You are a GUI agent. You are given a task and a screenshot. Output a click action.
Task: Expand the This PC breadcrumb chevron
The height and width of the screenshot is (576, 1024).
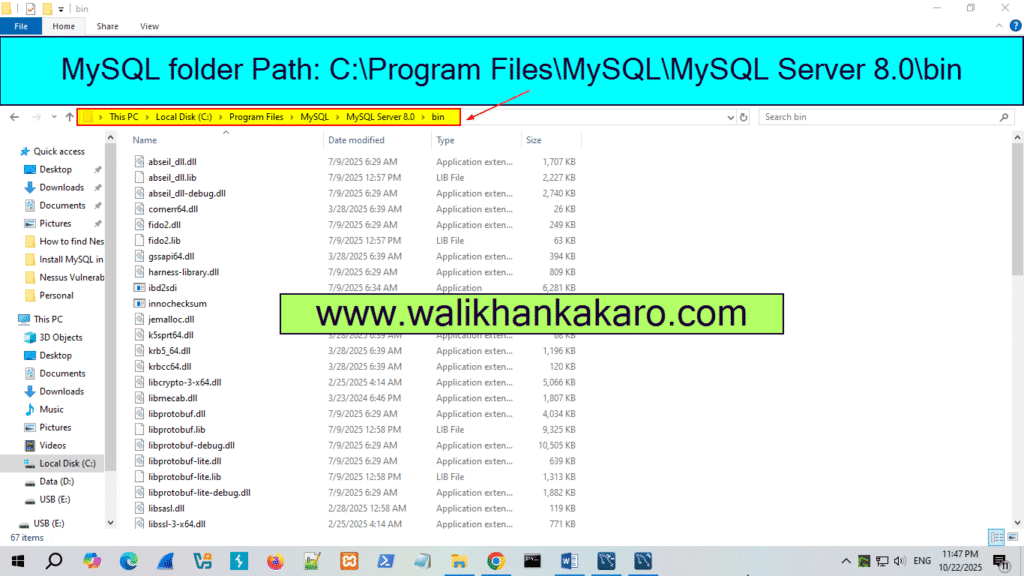pos(148,117)
